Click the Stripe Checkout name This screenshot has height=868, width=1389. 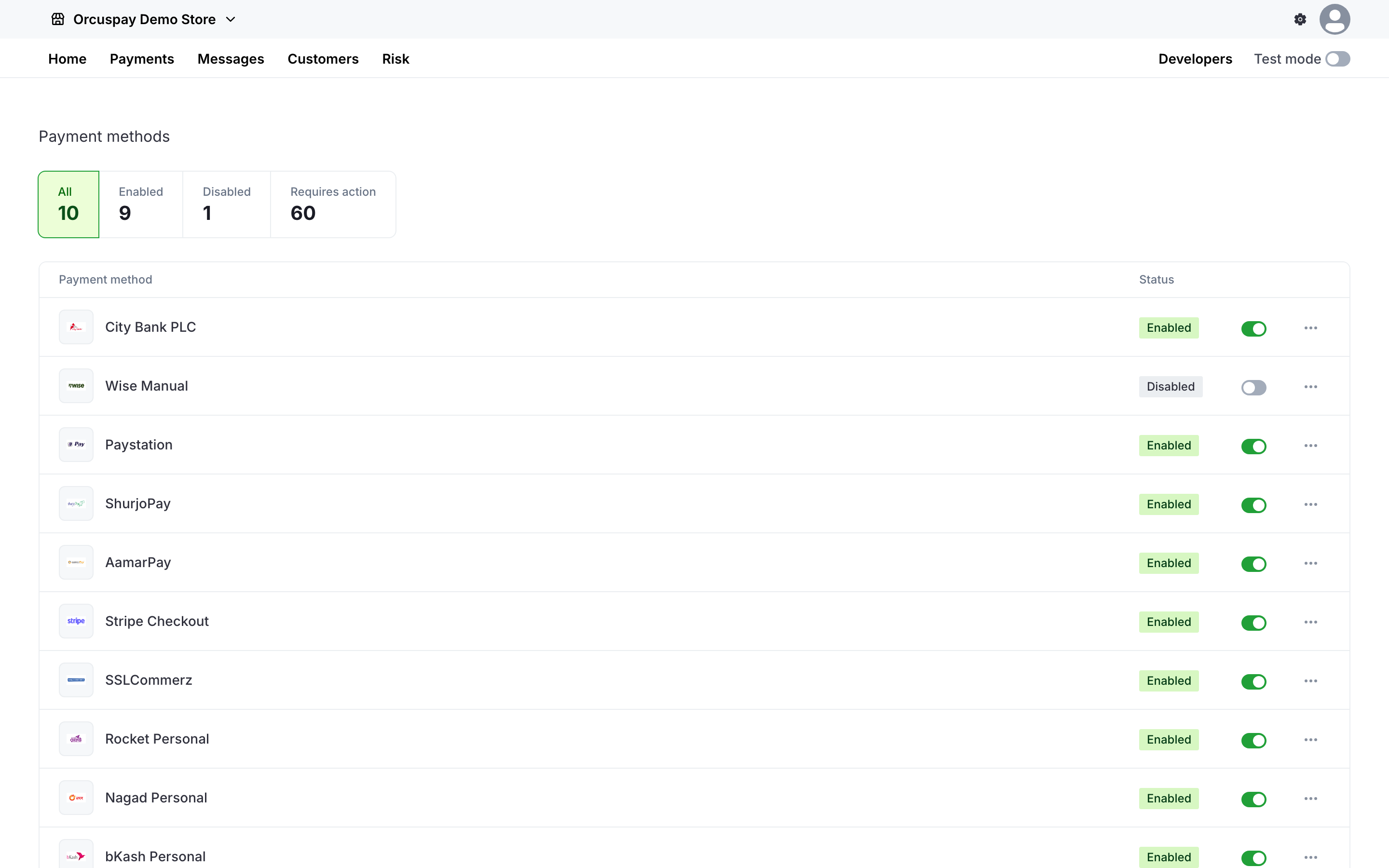point(157,621)
